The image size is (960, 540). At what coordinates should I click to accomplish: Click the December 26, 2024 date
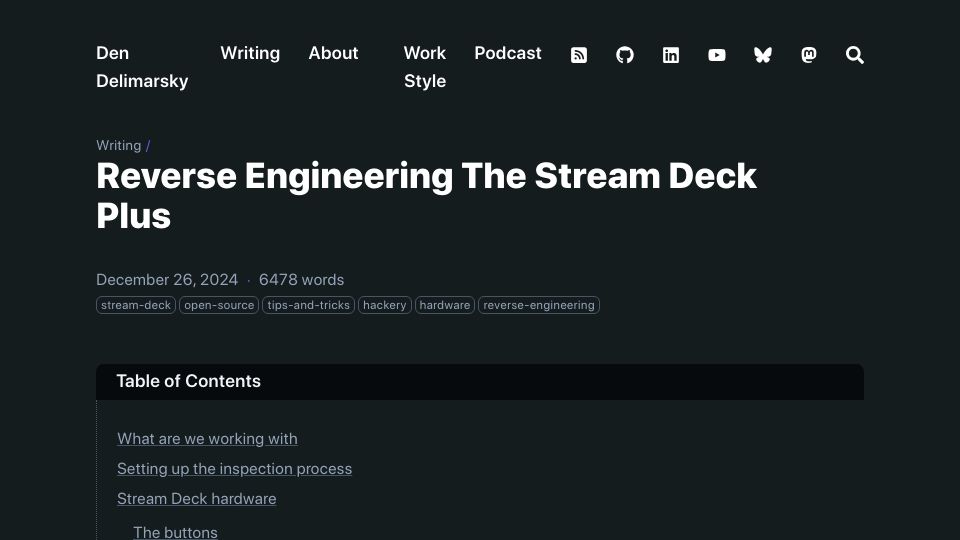click(x=167, y=280)
